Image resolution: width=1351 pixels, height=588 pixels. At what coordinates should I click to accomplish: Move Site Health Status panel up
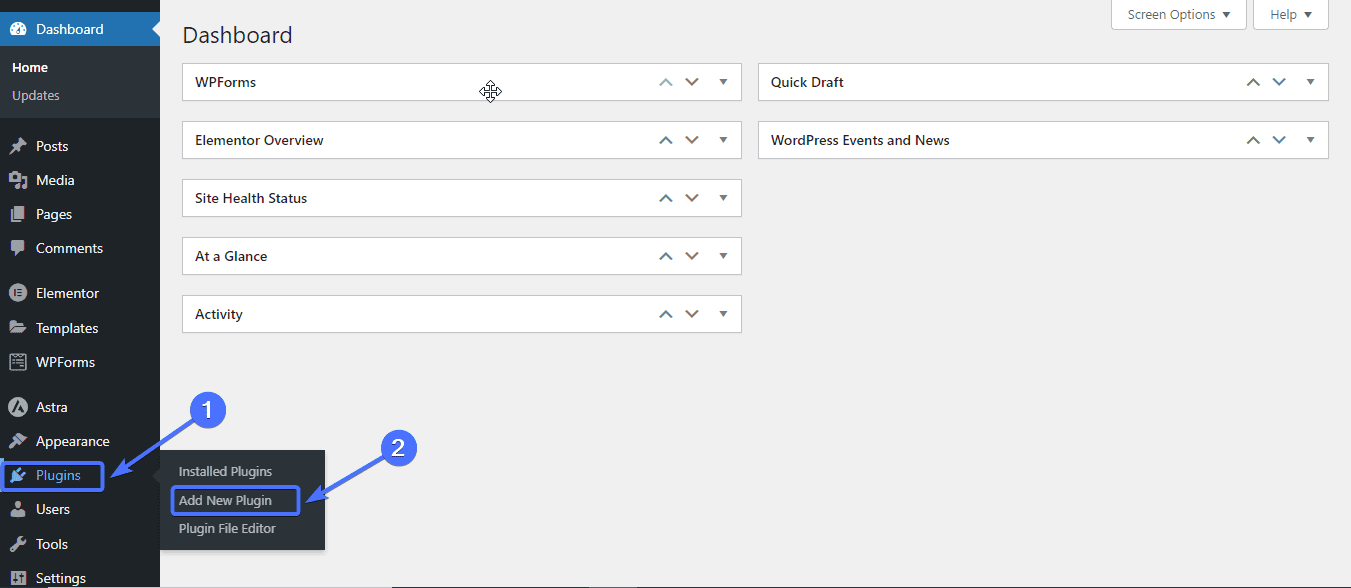[x=666, y=198]
